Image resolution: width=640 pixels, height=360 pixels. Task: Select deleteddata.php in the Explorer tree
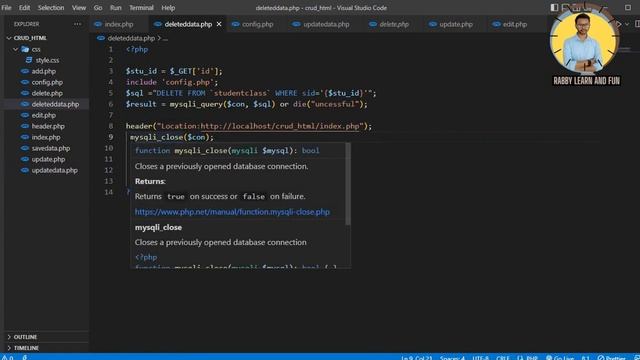tap(55, 104)
